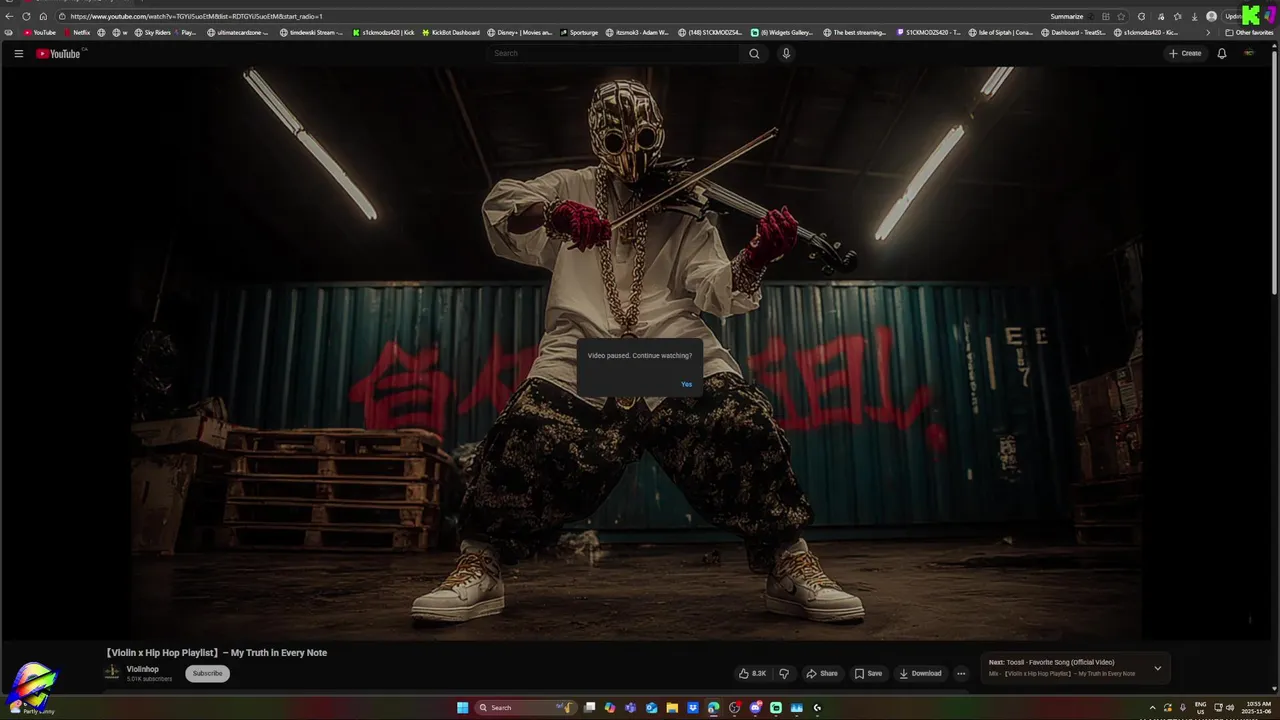1280x720 pixels.
Task: Open the YouTube hamburger guide menu
Action: (18, 53)
